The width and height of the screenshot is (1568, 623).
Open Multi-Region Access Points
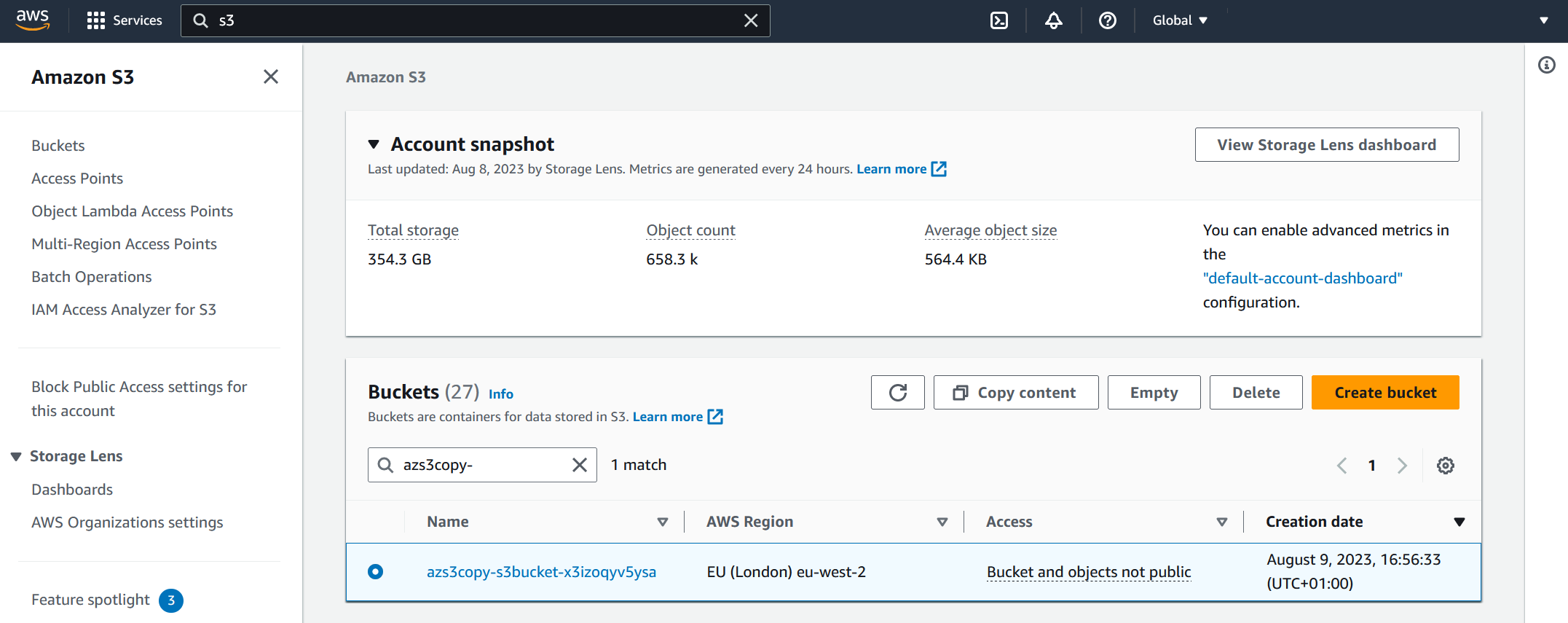125,244
